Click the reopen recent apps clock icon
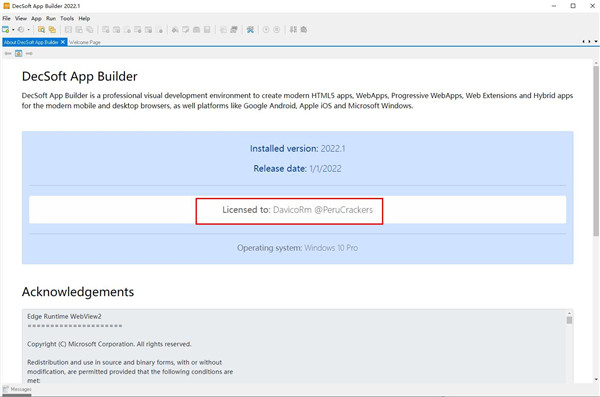This screenshot has height=397, width=600. point(21,29)
